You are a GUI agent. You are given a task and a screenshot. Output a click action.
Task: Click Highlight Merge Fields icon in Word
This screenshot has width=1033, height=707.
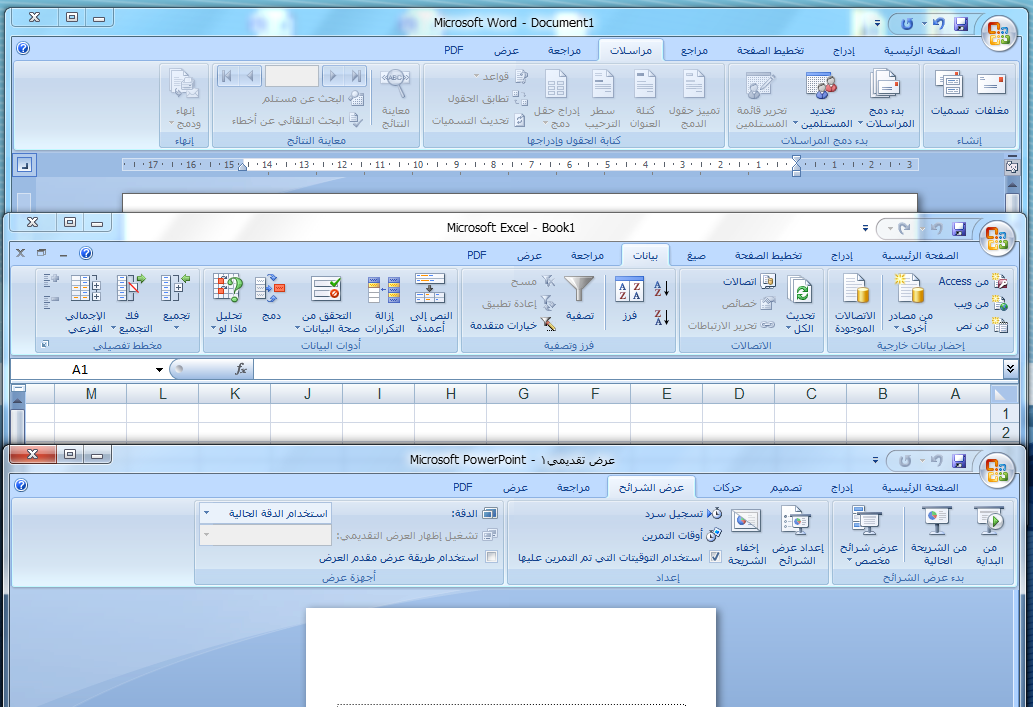[x=694, y=84]
